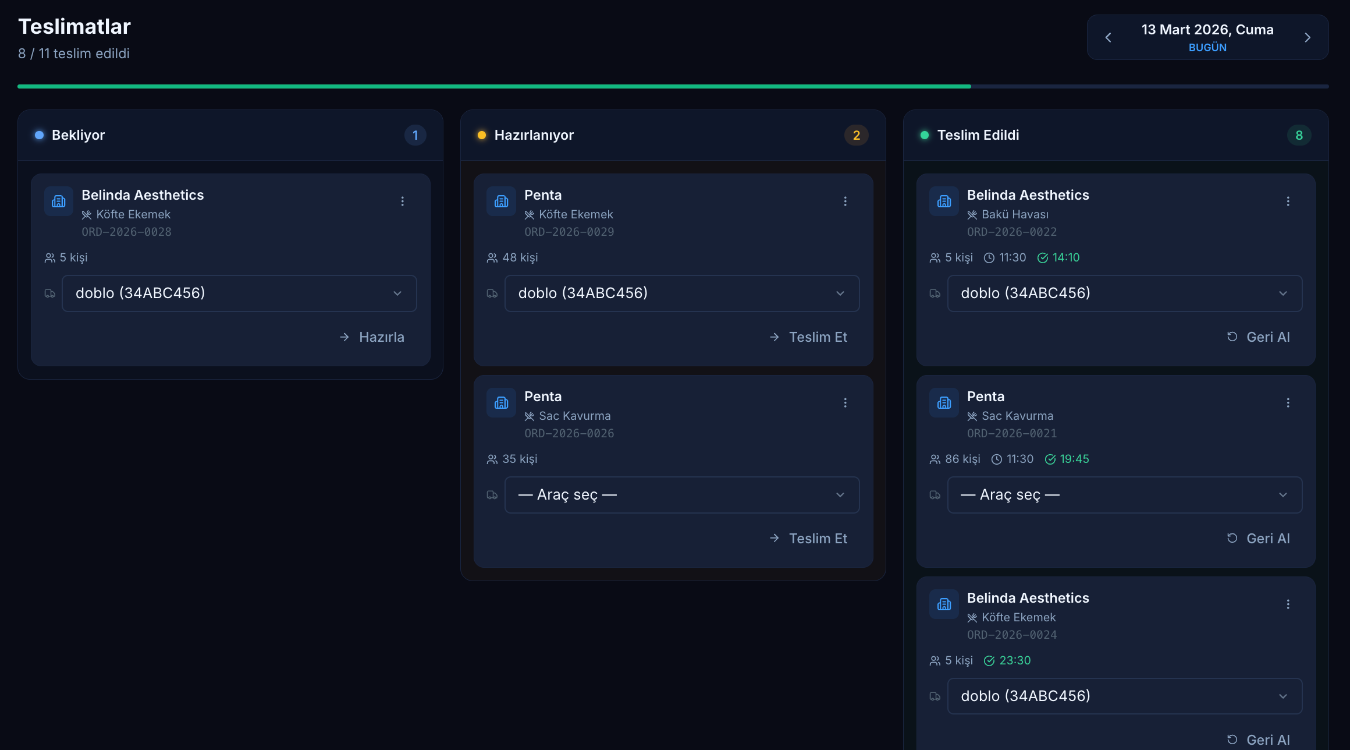Click the Teslim Edildi column header
1350x750 pixels.
click(1116, 135)
